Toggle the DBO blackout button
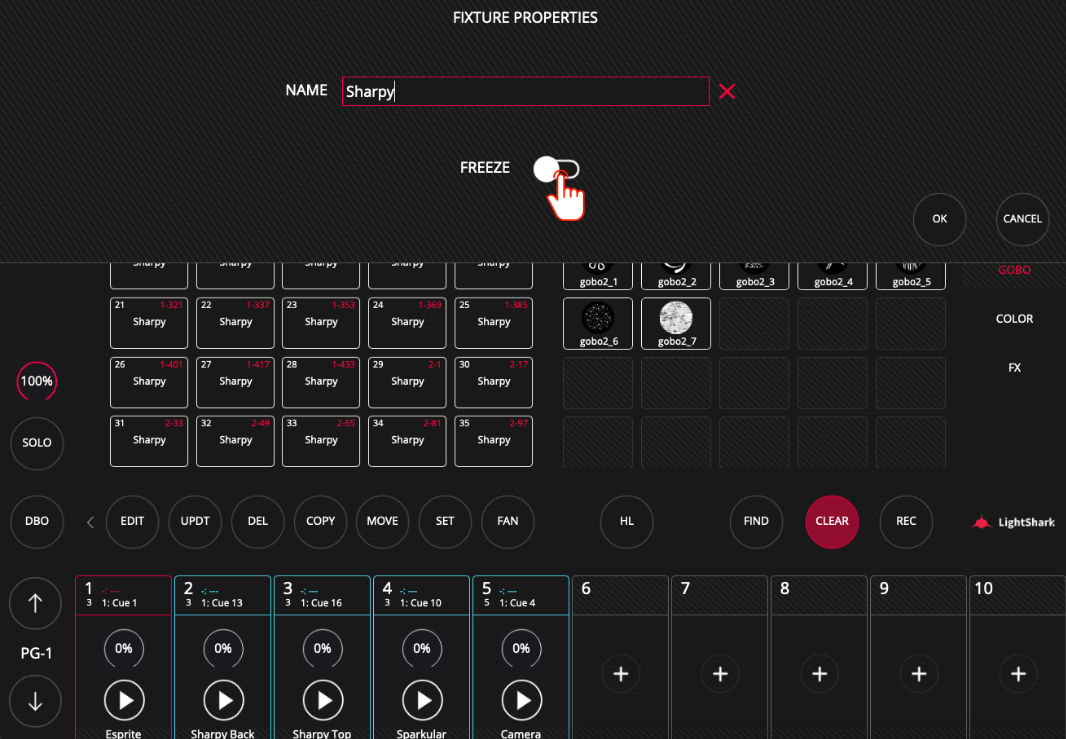This screenshot has height=739, width=1066. click(x=37, y=521)
